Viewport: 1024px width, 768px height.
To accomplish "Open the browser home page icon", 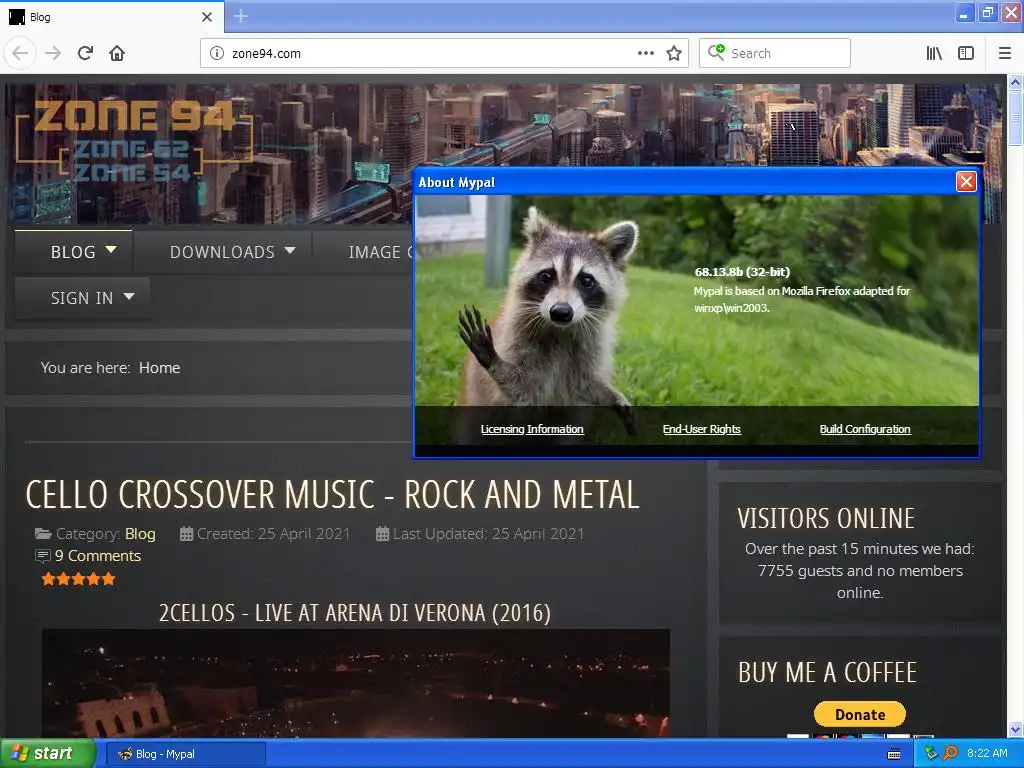I will (117, 53).
